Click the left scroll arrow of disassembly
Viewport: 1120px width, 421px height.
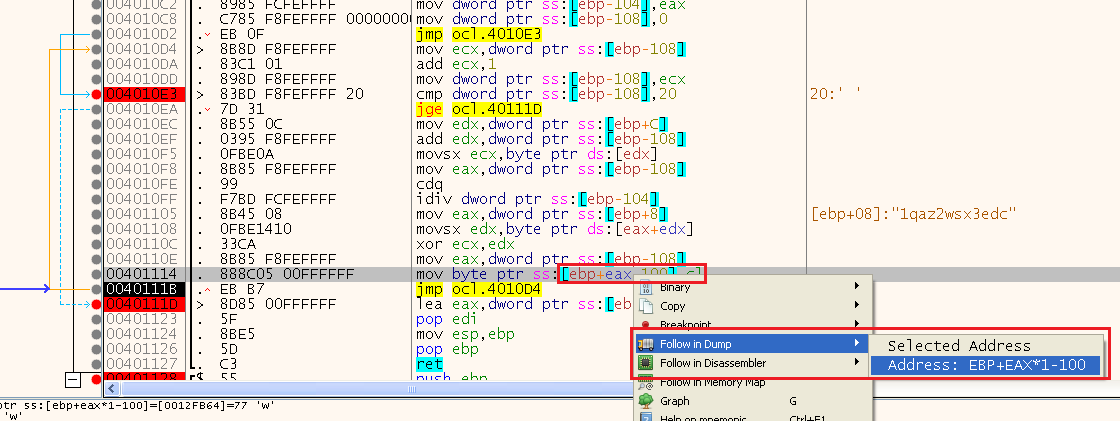(112, 388)
